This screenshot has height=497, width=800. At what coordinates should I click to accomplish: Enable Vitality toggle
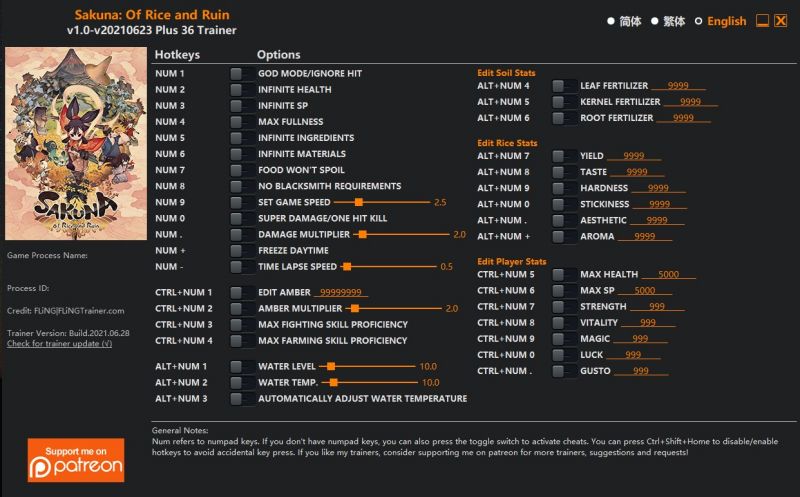[564, 322]
